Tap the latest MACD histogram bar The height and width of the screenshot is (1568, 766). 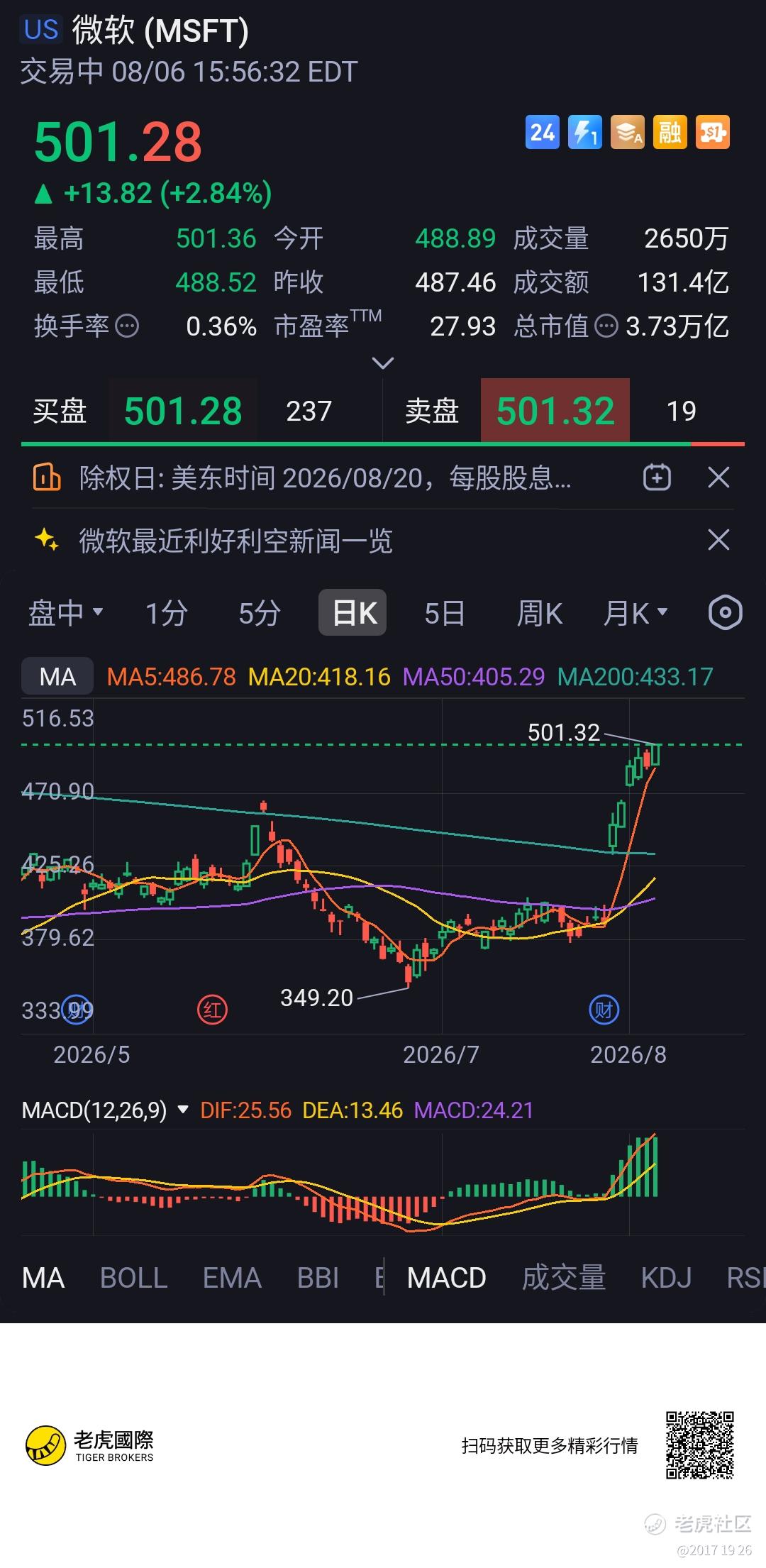click(x=655, y=1166)
